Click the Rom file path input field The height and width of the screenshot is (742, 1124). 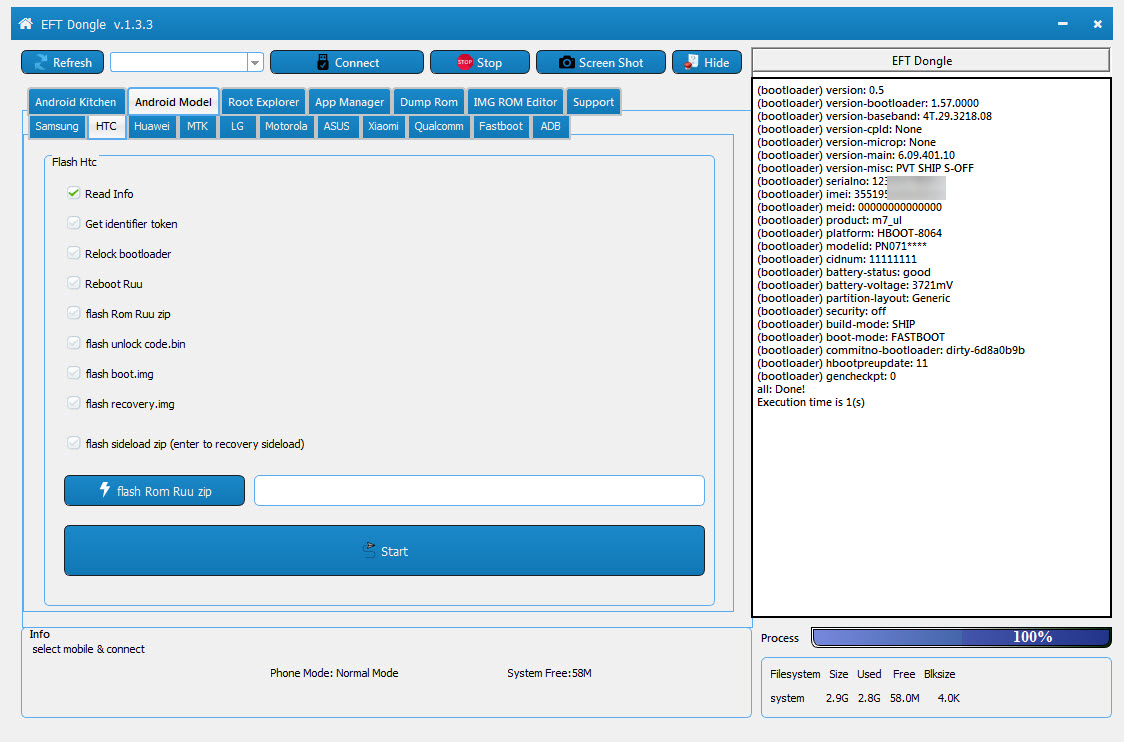[x=480, y=490]
